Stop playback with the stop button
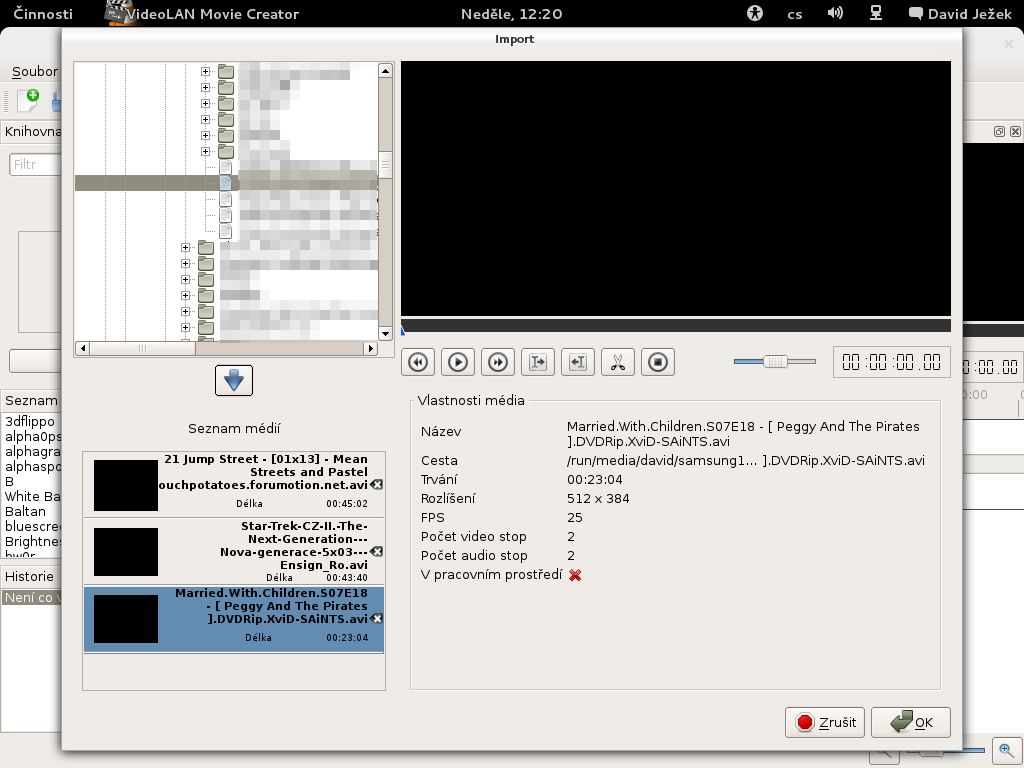 tap(658, 362)
